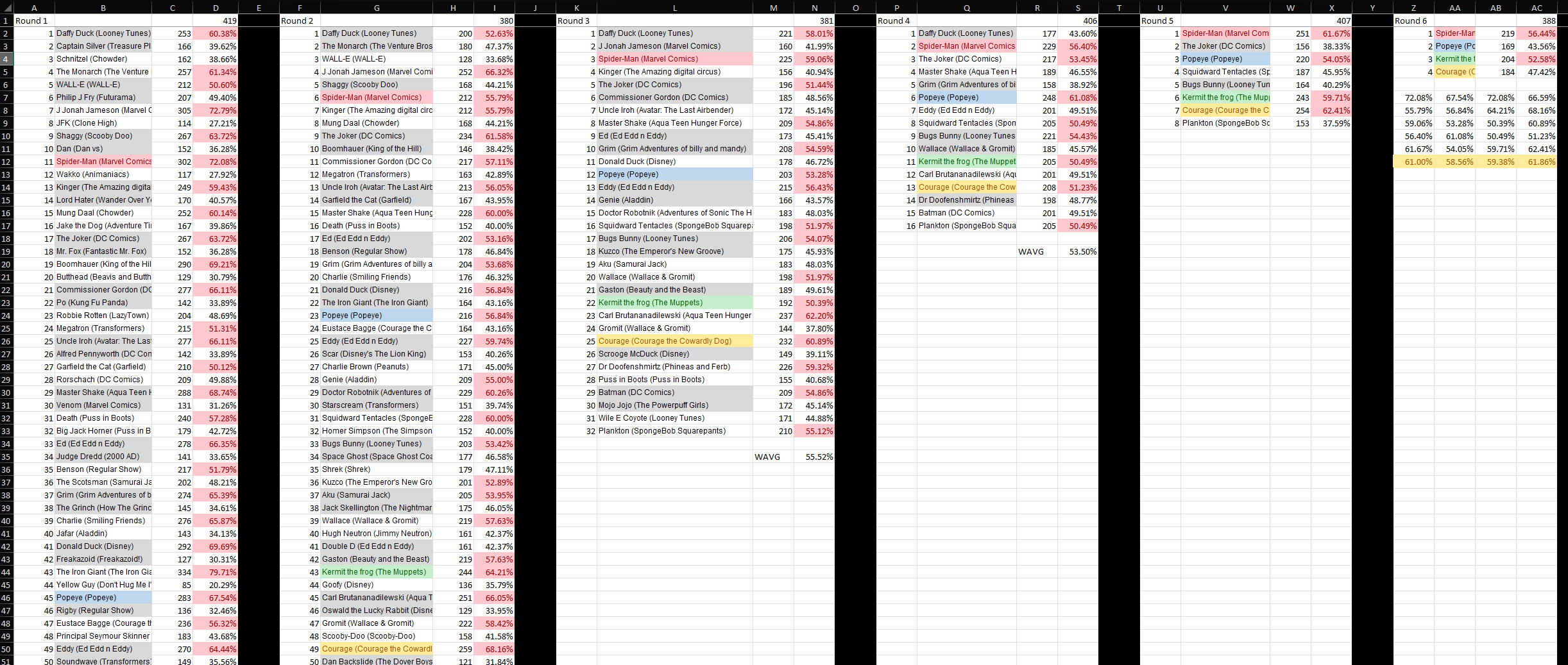1568x665 pixels.
Task: Click the '79.71%' percentage cell
Action: pos(216,572)
